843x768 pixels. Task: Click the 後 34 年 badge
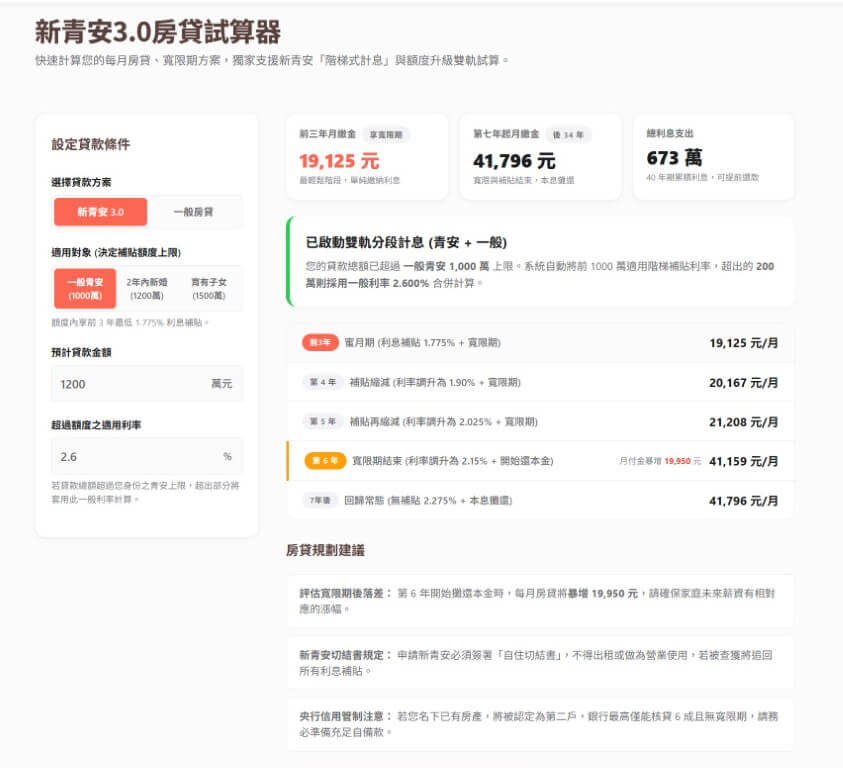click(568, 134)
